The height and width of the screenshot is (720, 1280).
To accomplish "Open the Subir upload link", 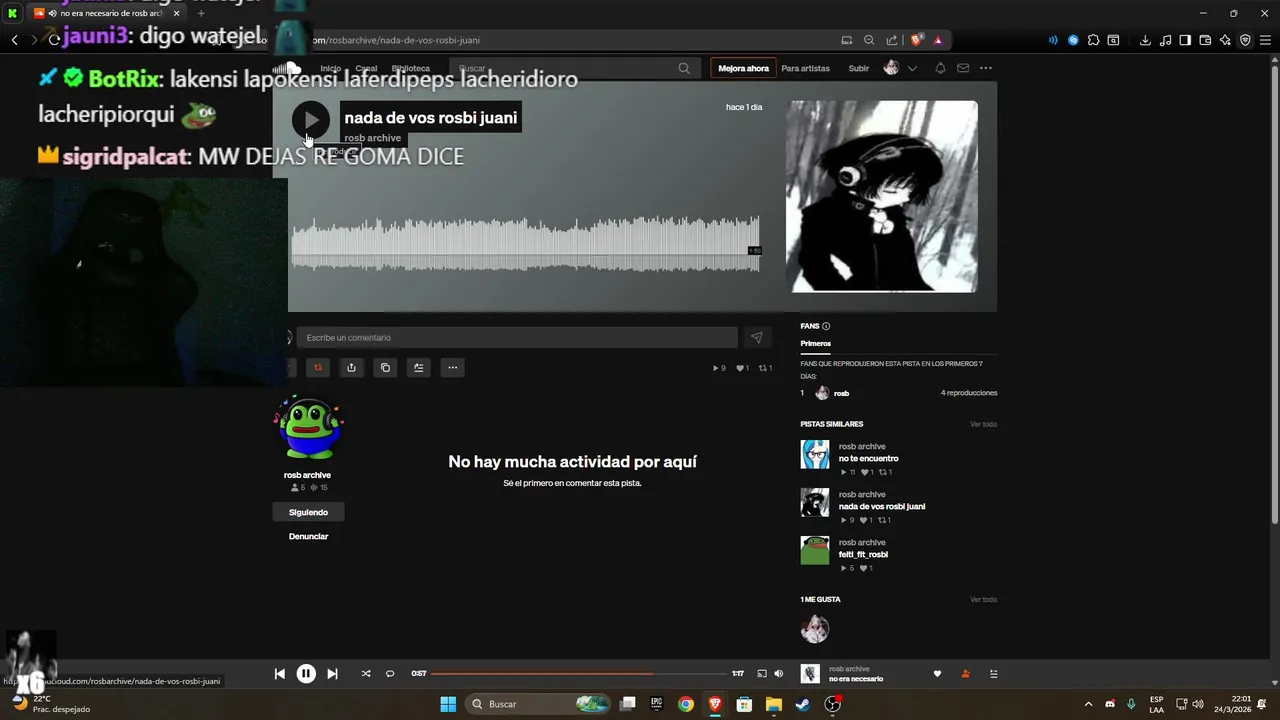I will point(858,69).
